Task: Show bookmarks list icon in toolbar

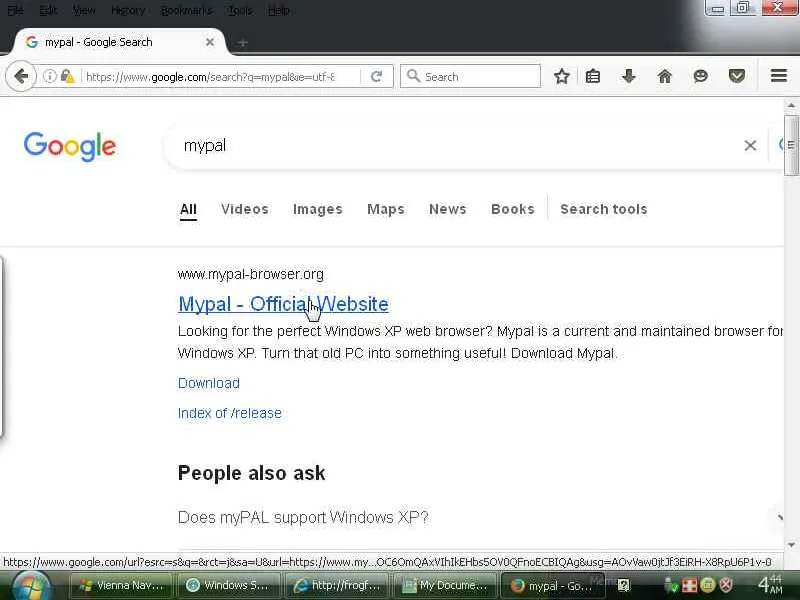Action: 593,77
